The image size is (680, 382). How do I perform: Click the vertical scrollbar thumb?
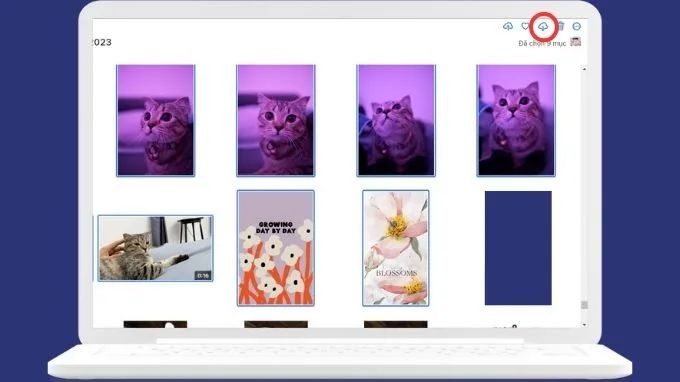click(584, 305)
